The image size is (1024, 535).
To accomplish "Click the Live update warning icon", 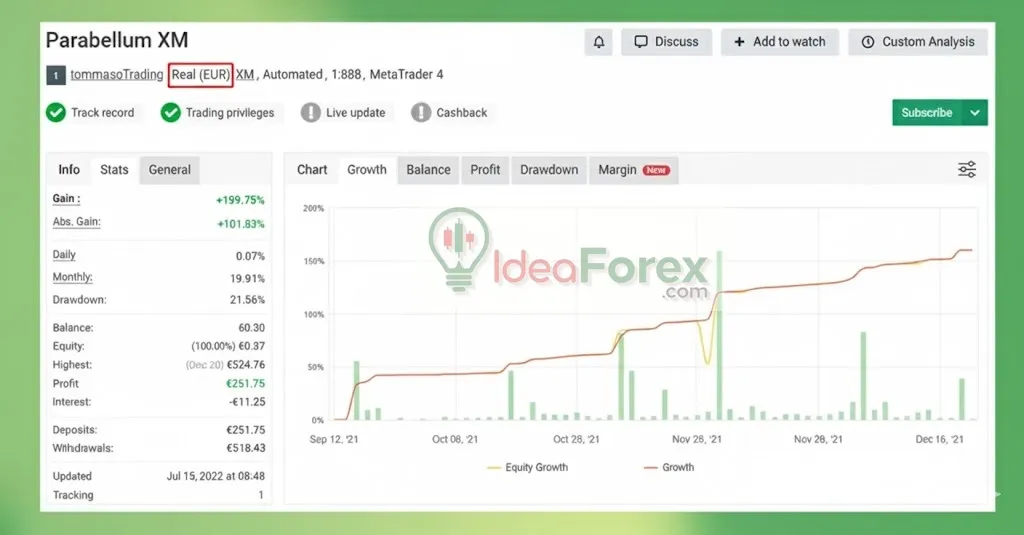I will point(310,112).
